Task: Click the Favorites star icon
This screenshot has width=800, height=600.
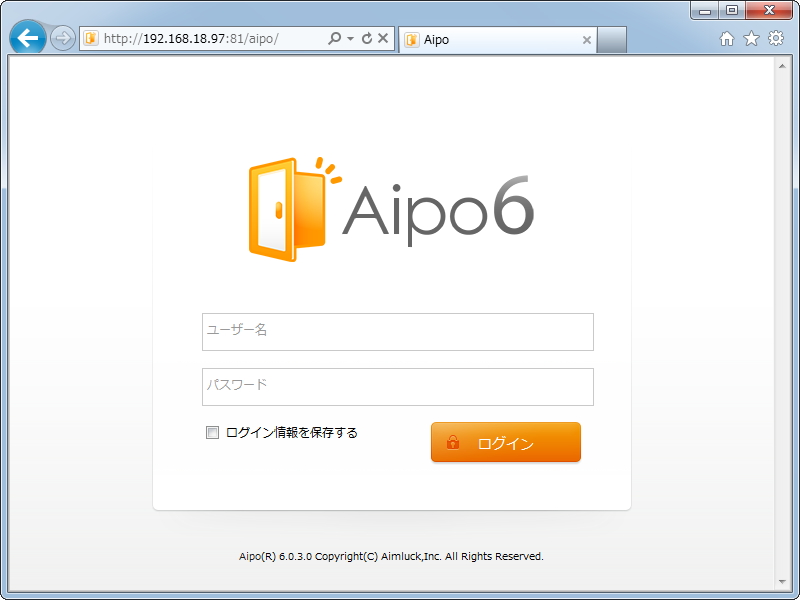Action: point(753,39)
